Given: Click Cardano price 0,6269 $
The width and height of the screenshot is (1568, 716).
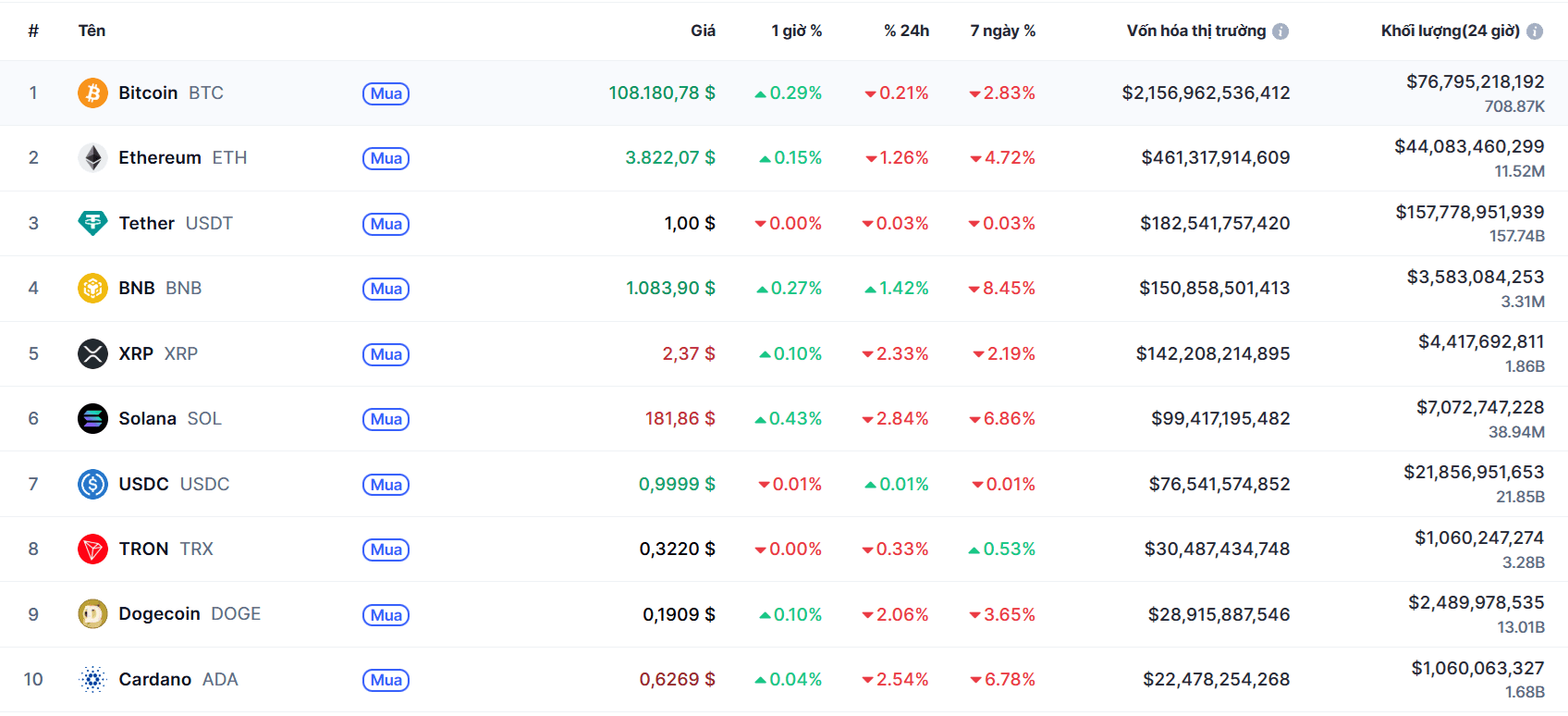Looking at the screenshot, I should point(678,679).
